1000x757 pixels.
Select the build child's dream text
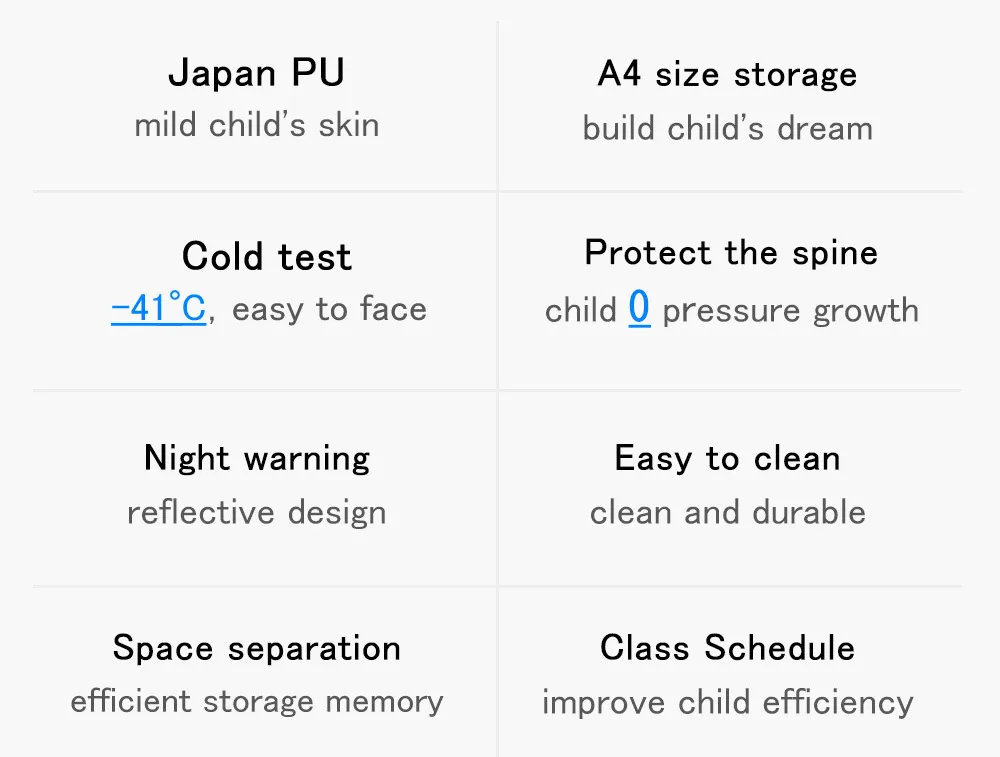[x=728, y=128]
